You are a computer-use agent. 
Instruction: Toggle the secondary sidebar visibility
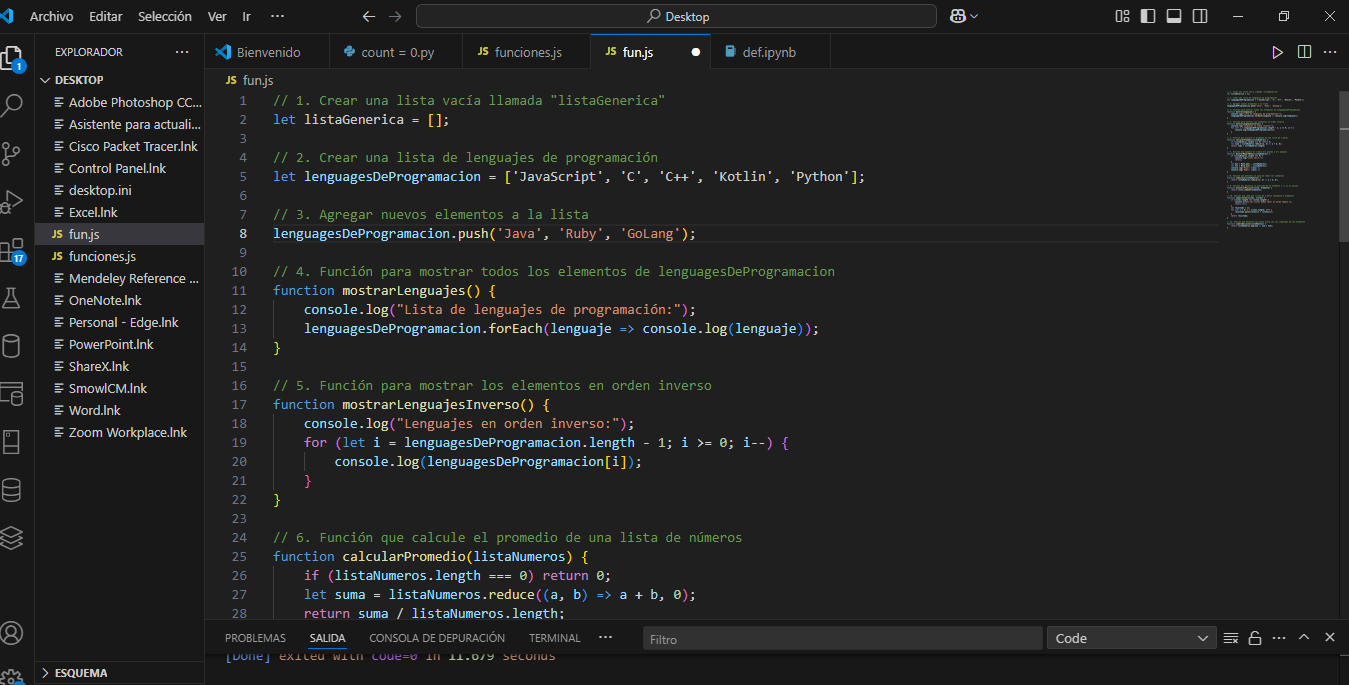(1200, 16)
